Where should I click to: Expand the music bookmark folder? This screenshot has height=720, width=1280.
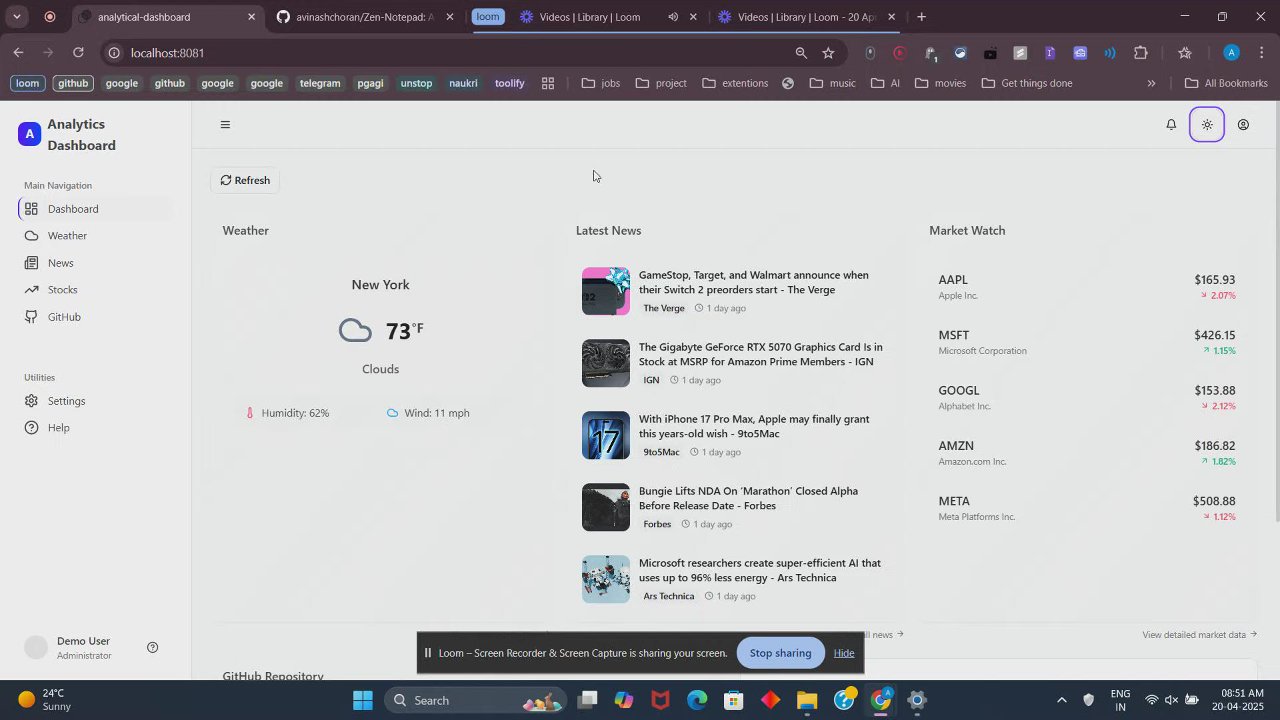[832, 83]
